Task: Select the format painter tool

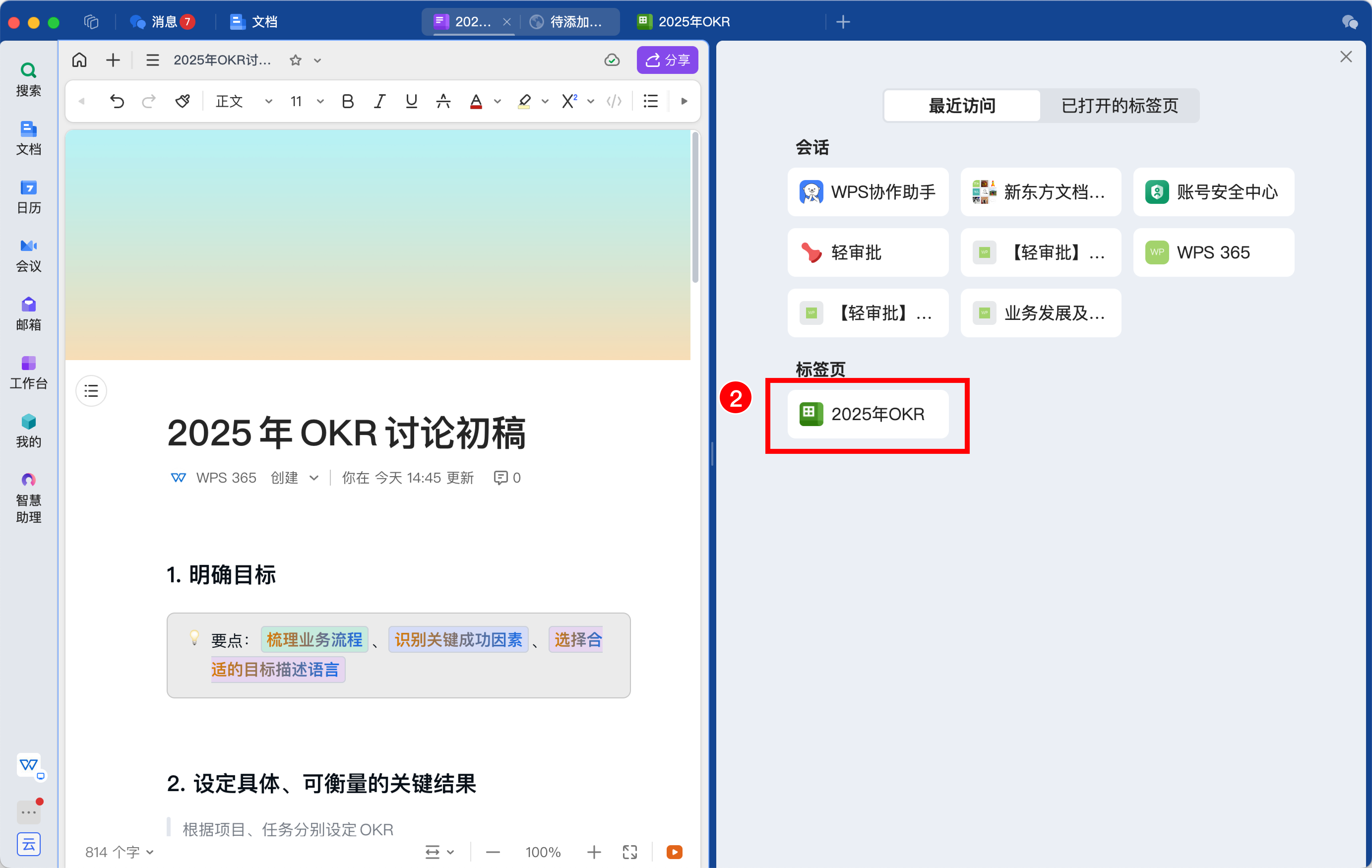Action: 182,101
